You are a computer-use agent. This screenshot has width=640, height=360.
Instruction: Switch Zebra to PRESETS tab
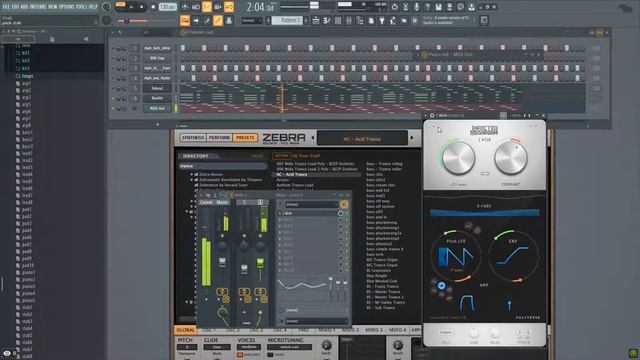tap(245, 138)
